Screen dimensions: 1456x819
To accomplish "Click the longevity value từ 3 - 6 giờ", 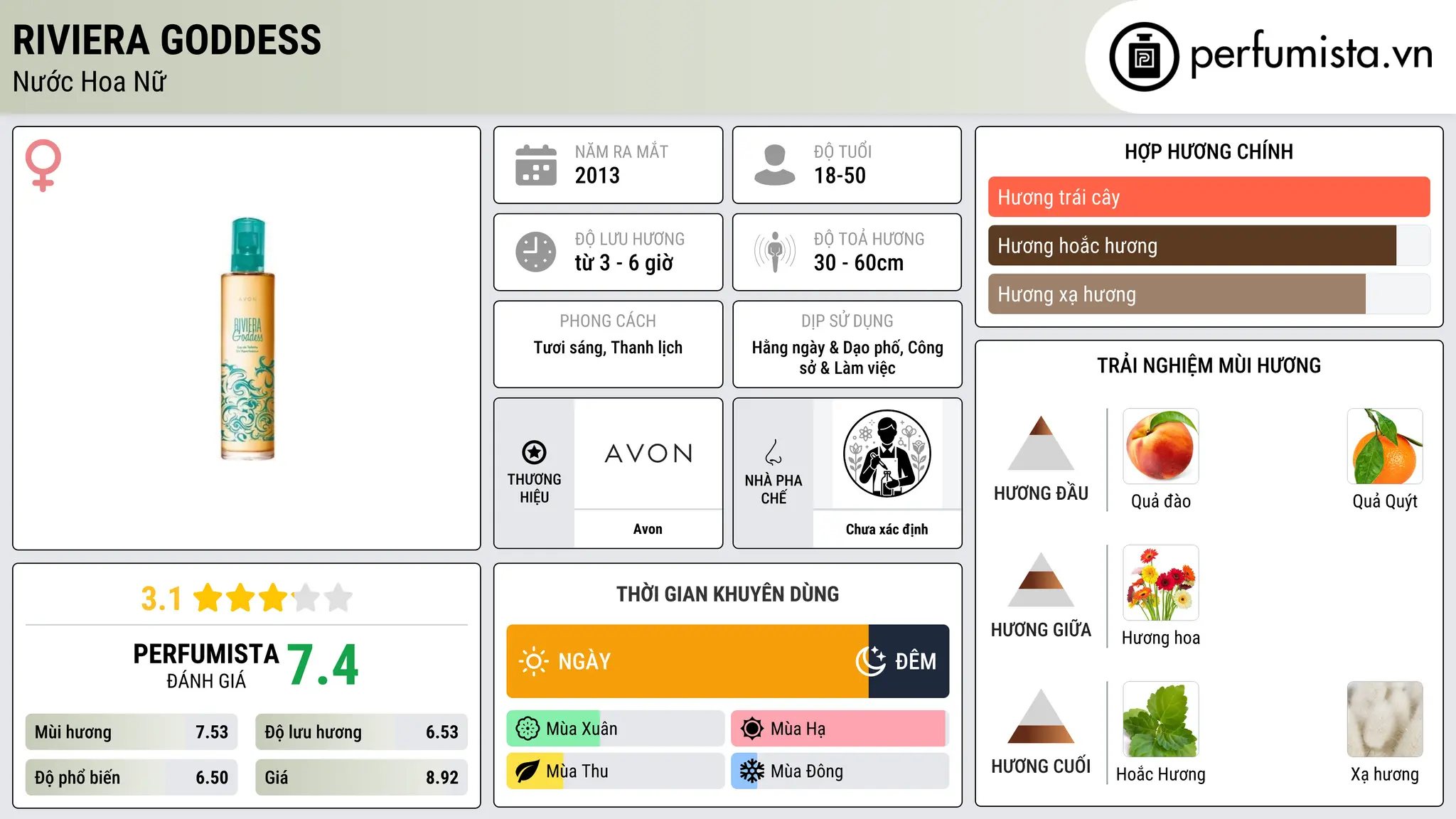I will pyautogui.click(x=623, y=263).
